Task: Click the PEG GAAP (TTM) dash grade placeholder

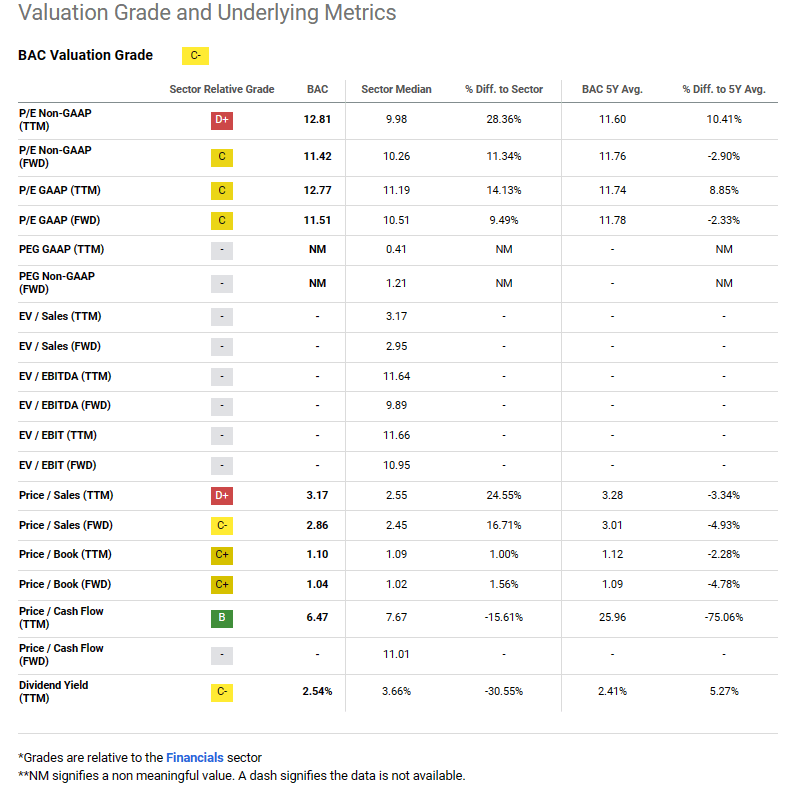Action: click(x=222, y=250)
